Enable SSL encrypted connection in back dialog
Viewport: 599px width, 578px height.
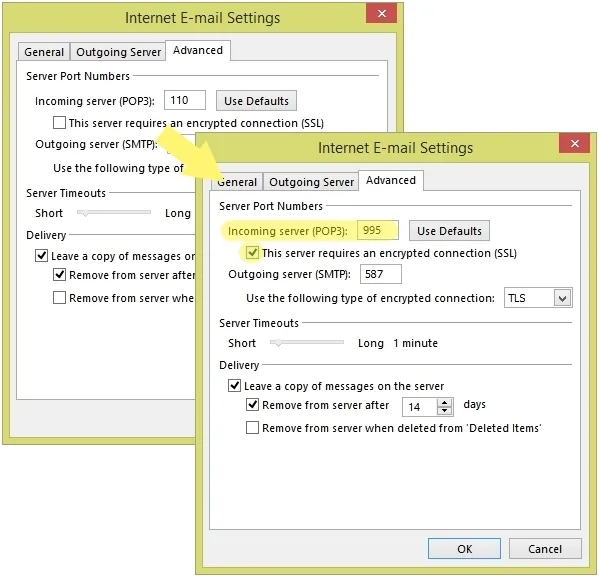[59, 123]
